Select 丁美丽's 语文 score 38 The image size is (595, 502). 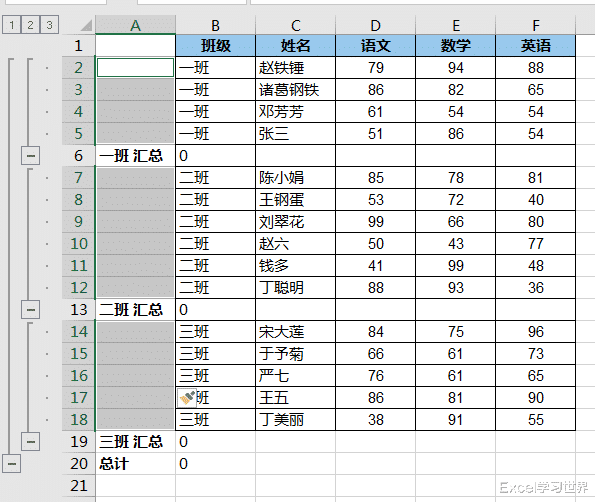coord(376,420)
